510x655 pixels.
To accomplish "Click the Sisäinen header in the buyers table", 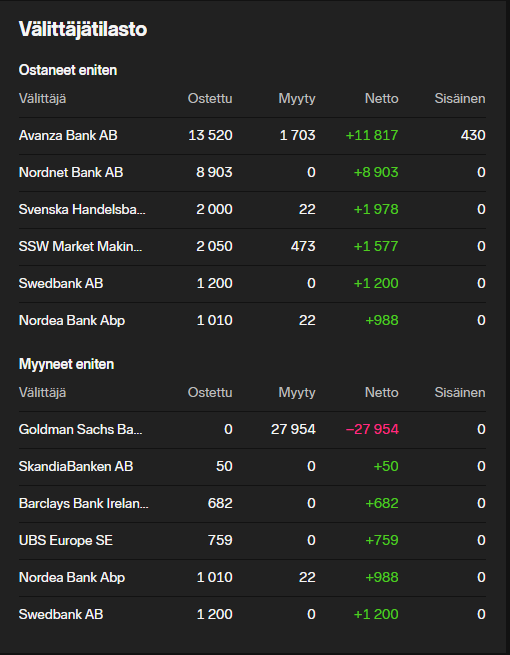I will pyautogui.click(x=460, y=99).
